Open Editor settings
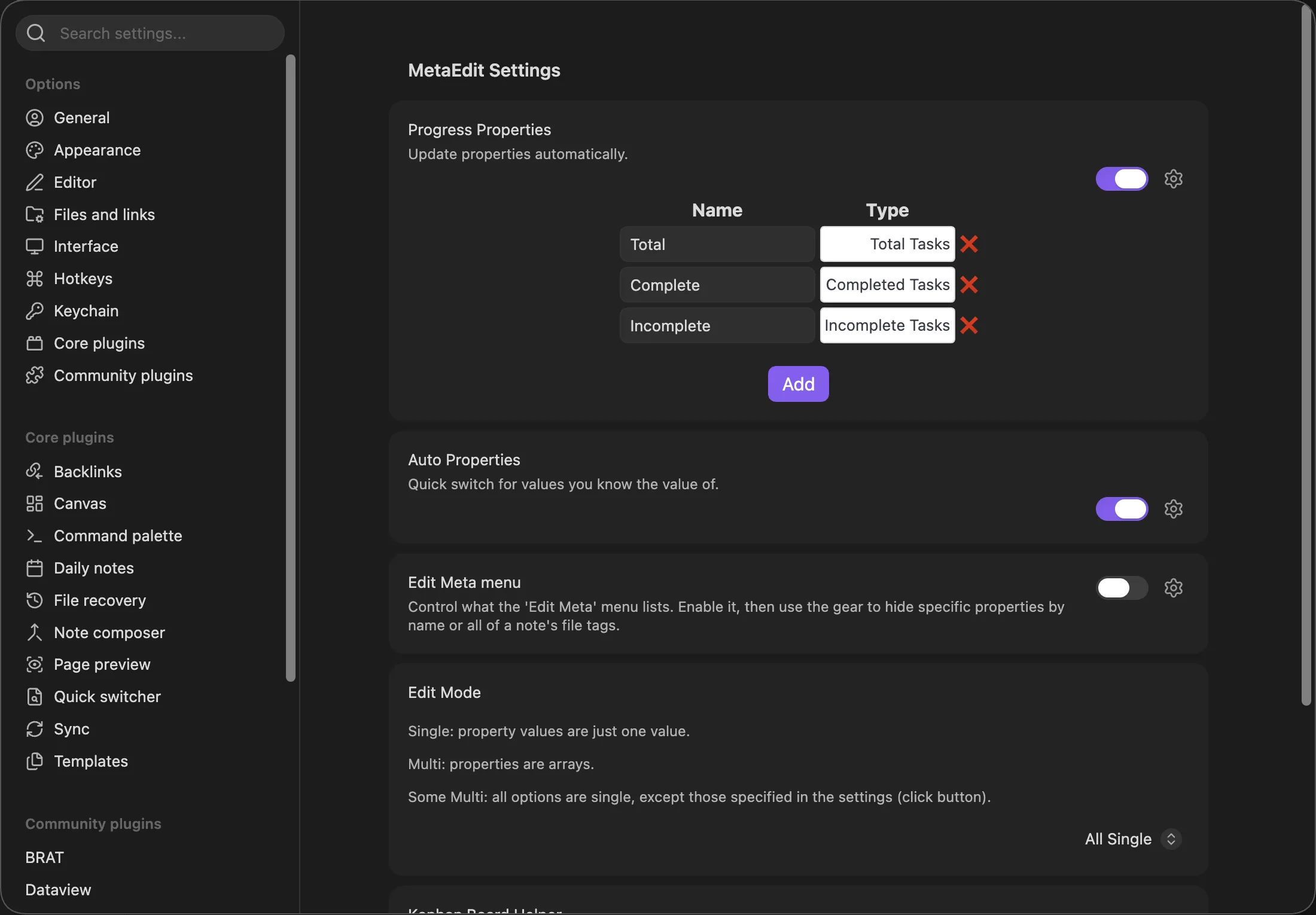The height and width of the screenshot is (915, 1316). 75,182
